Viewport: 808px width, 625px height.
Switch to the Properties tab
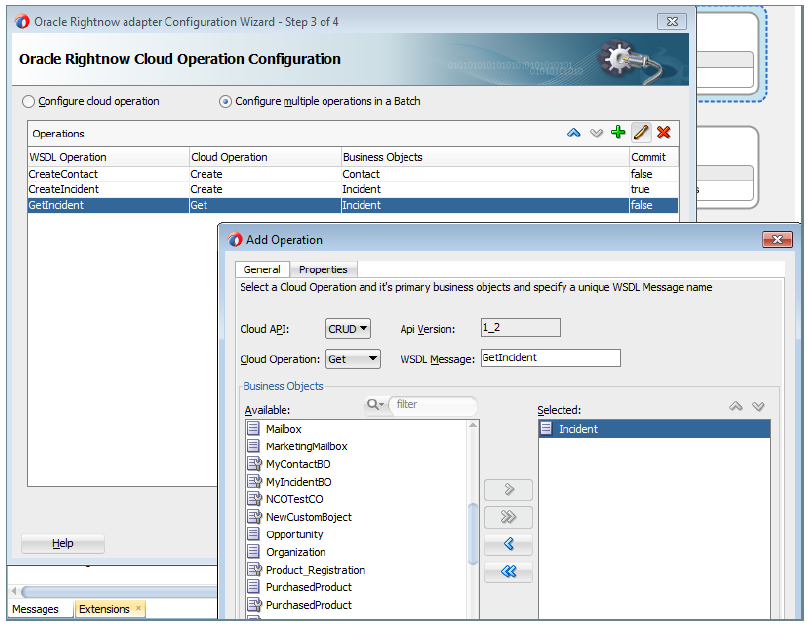point(323,270)
